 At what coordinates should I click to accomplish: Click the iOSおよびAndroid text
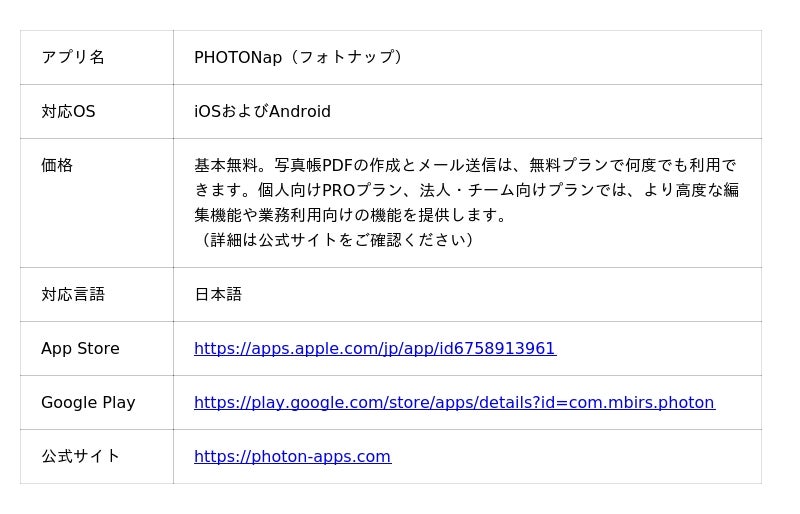pos(262,111)
